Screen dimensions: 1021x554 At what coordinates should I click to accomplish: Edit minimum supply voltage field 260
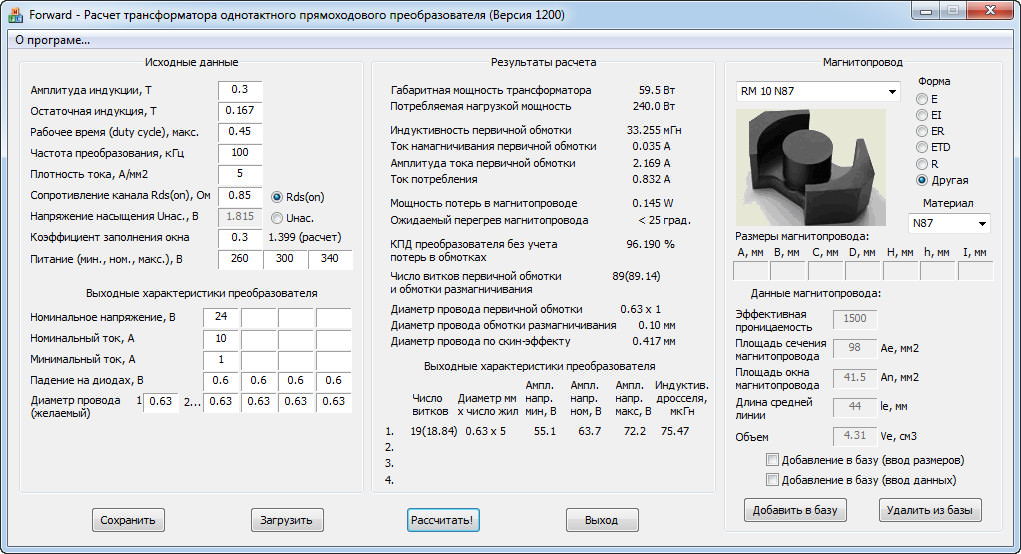pyautogui.click(x=240, y=259)
